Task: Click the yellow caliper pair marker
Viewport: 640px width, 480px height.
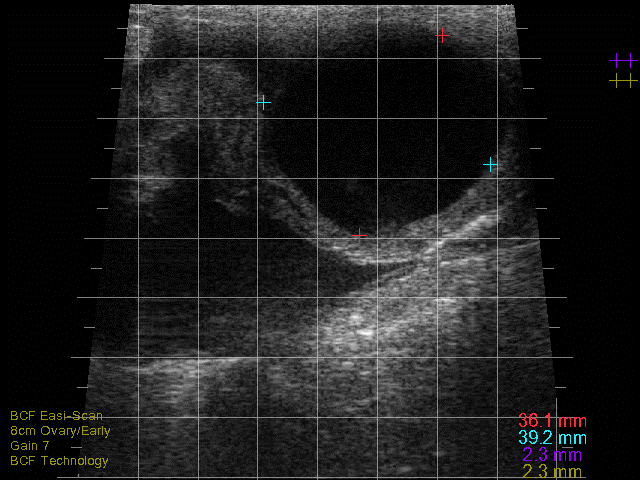Action: [623, 81]
